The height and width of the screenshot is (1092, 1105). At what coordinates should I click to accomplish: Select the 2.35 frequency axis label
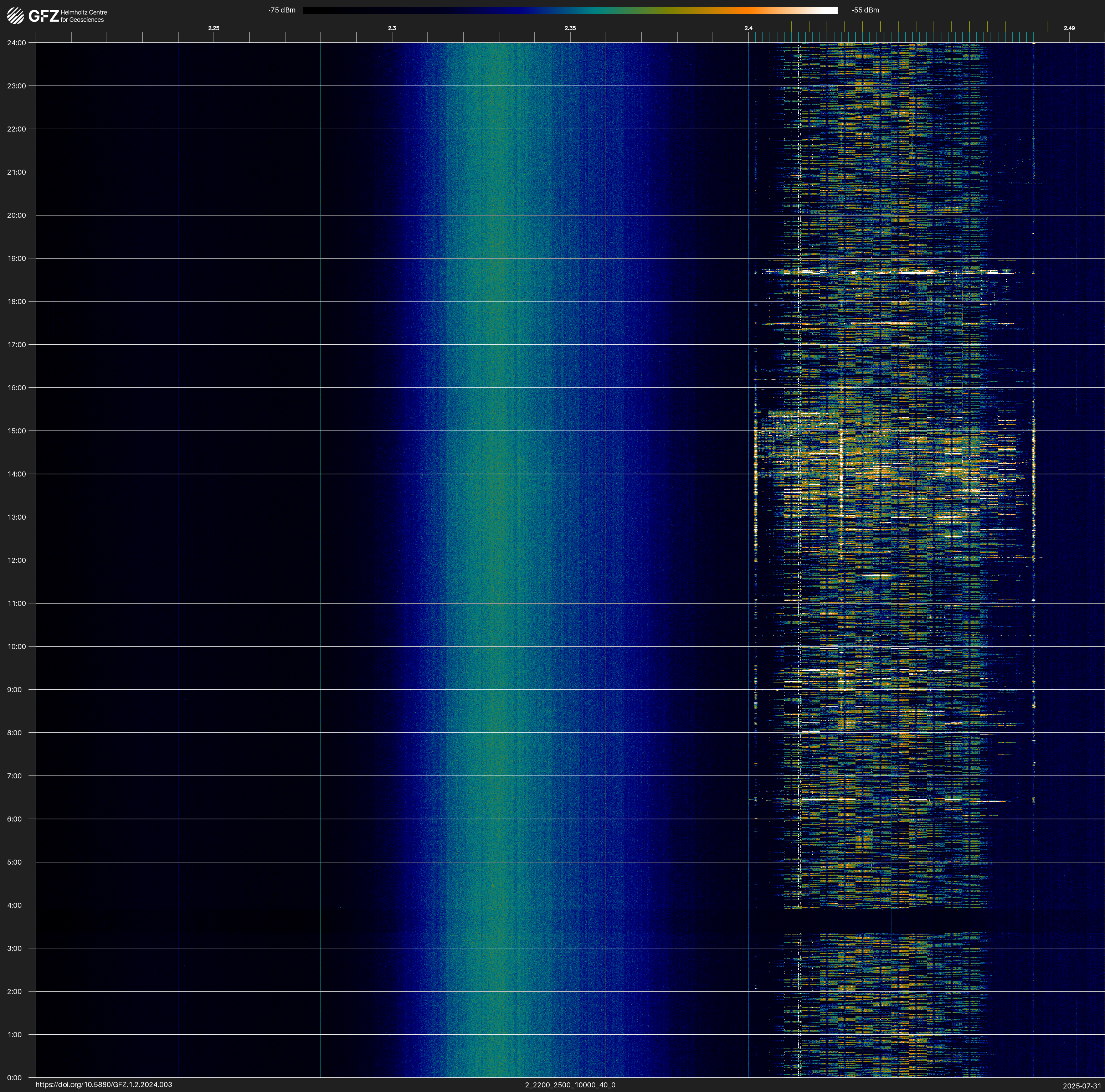click(570, 28)
